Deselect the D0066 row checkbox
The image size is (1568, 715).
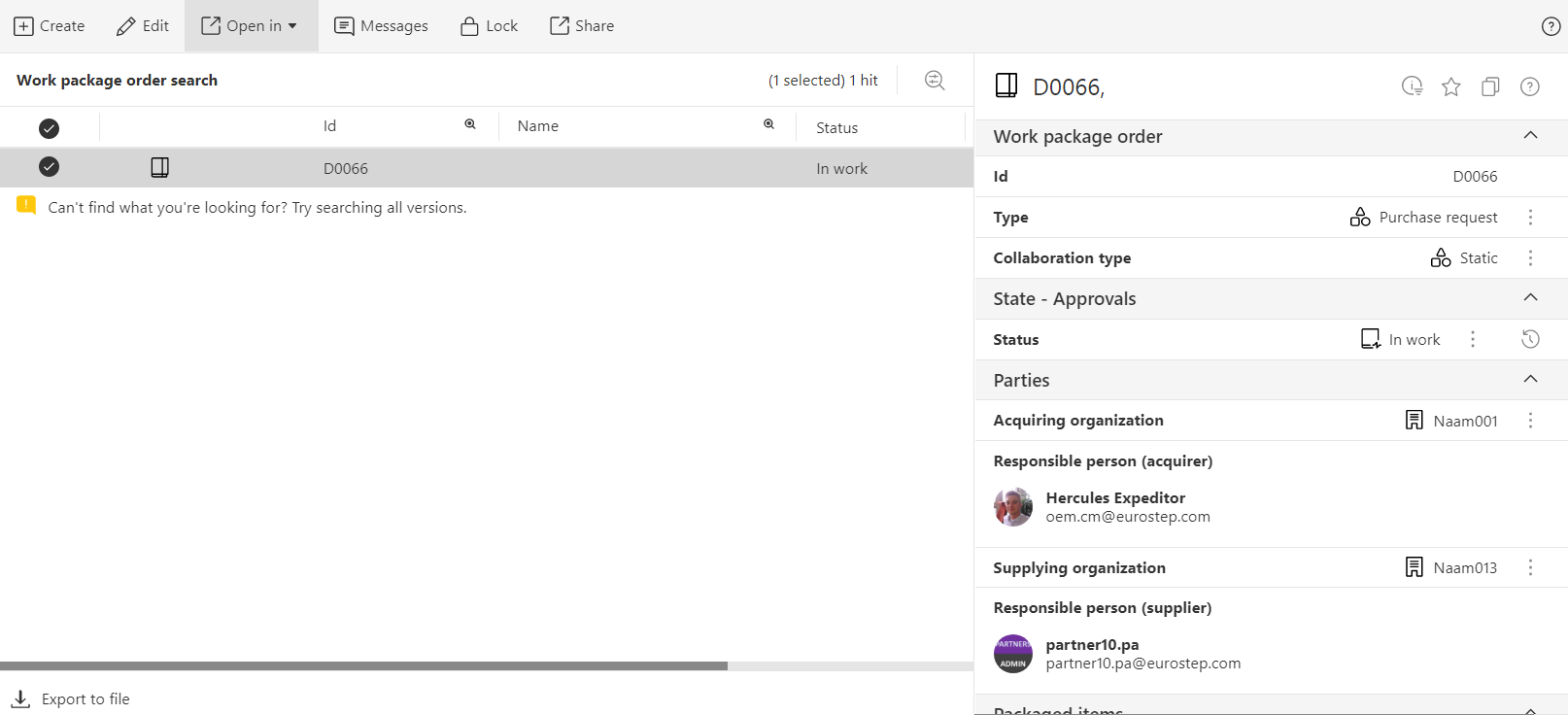(x=49, y=167)
